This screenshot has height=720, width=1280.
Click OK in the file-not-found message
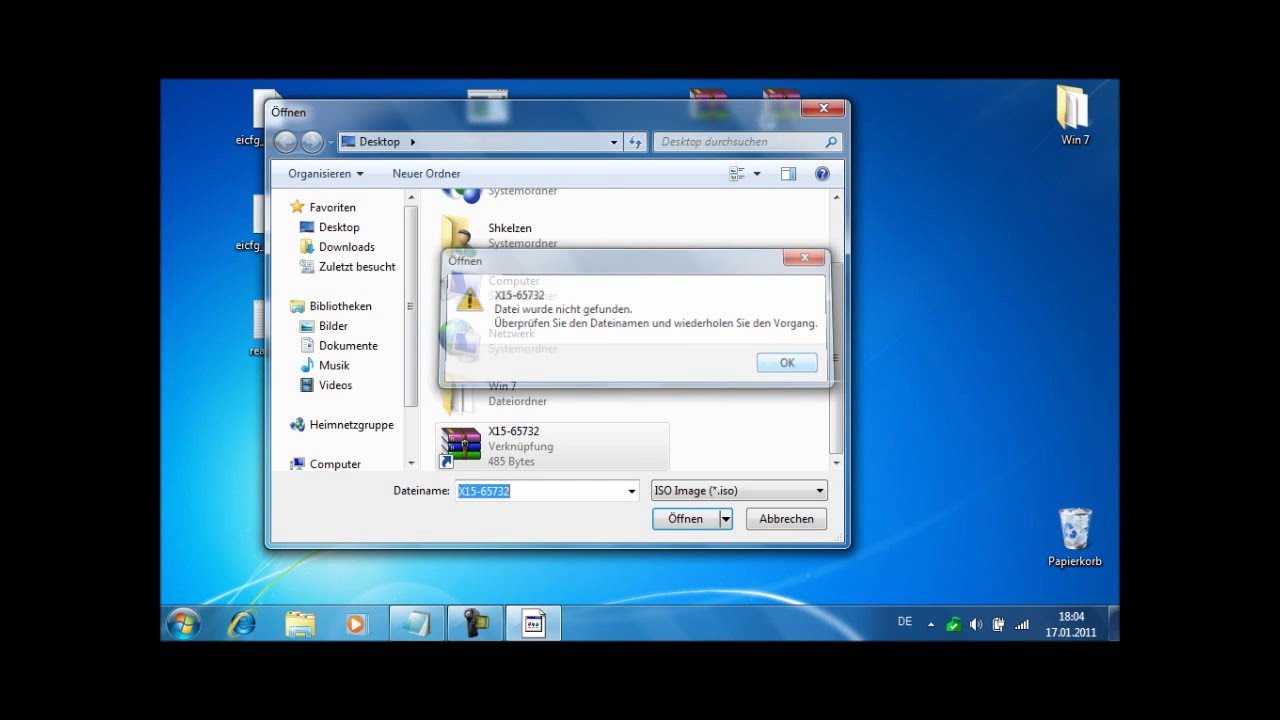point(787,363)
